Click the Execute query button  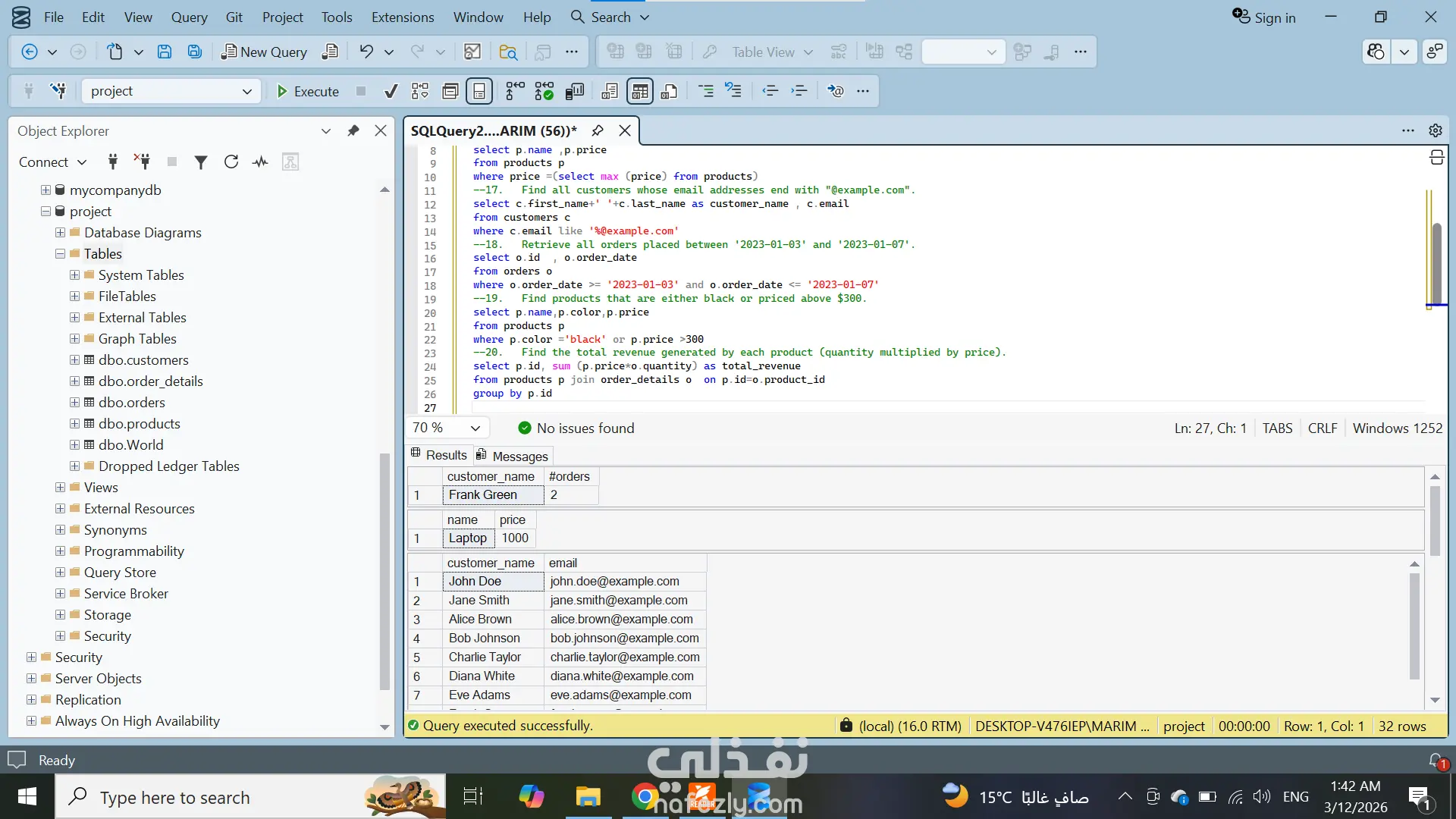[308, 92]
